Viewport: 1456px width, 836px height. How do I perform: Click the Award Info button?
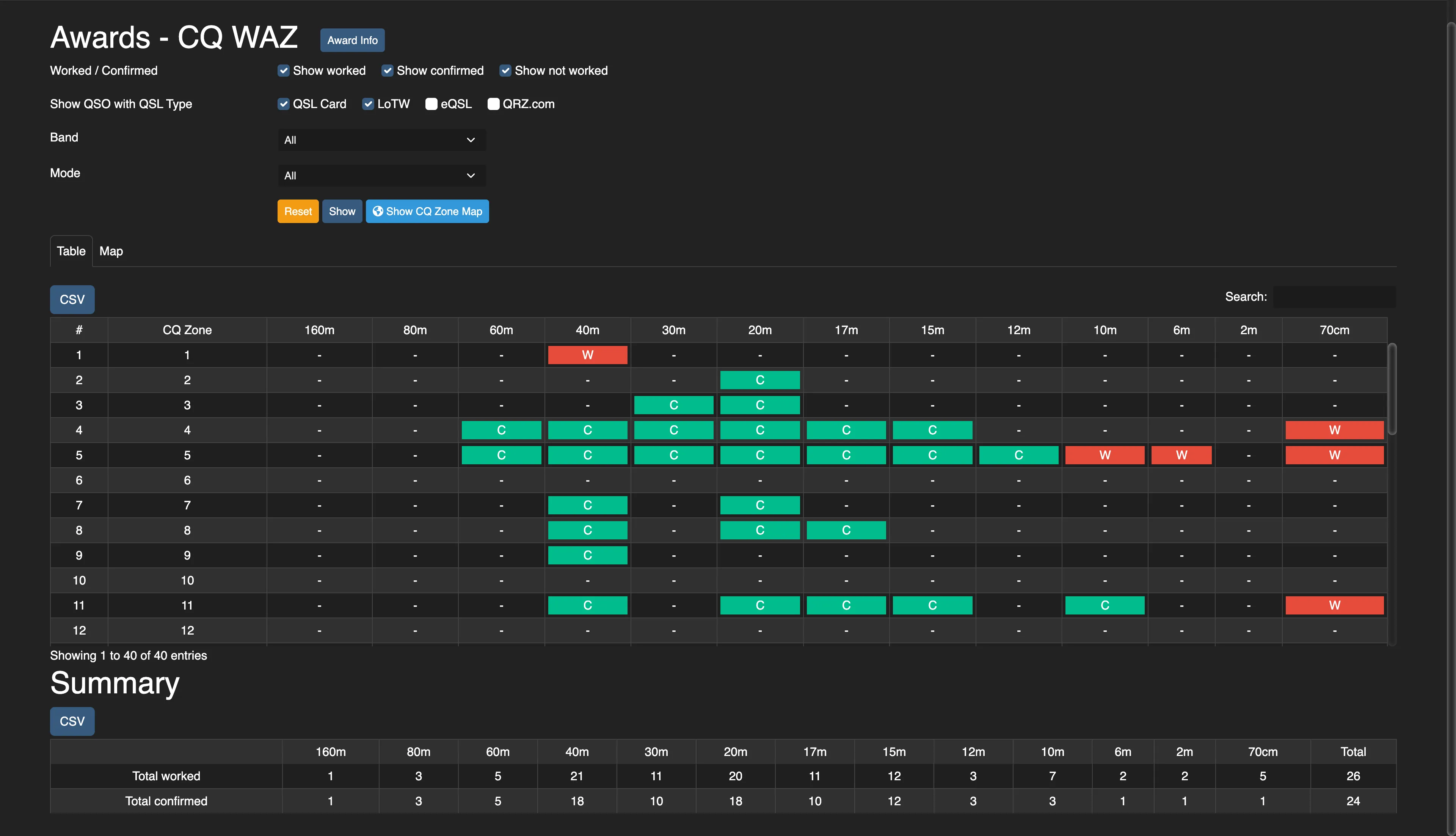tap(352, 40)
